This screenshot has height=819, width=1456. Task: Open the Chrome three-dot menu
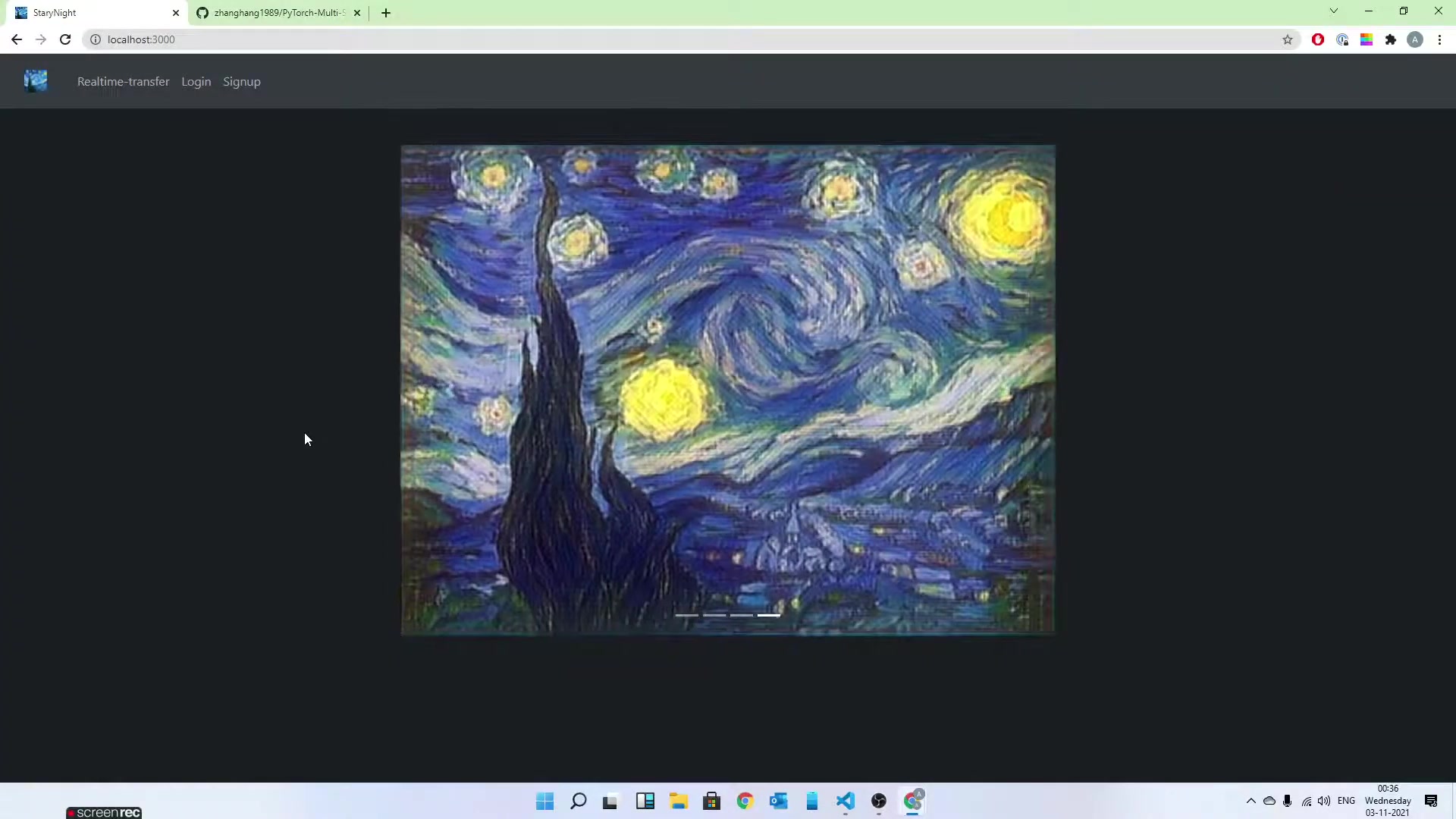coord(1439,39)
